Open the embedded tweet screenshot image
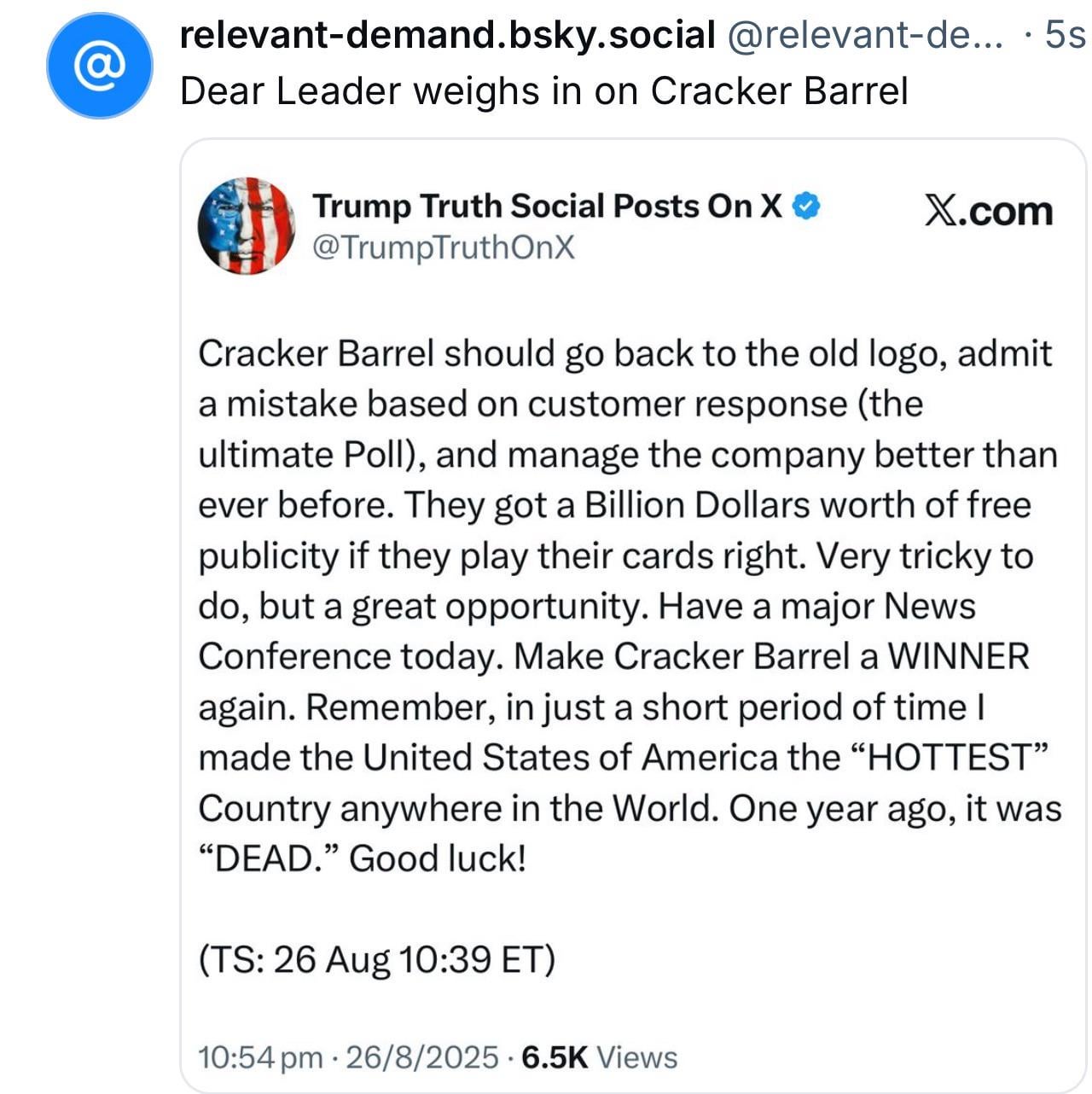Viewport: 1092px width, 1094px height. point(632,615)
